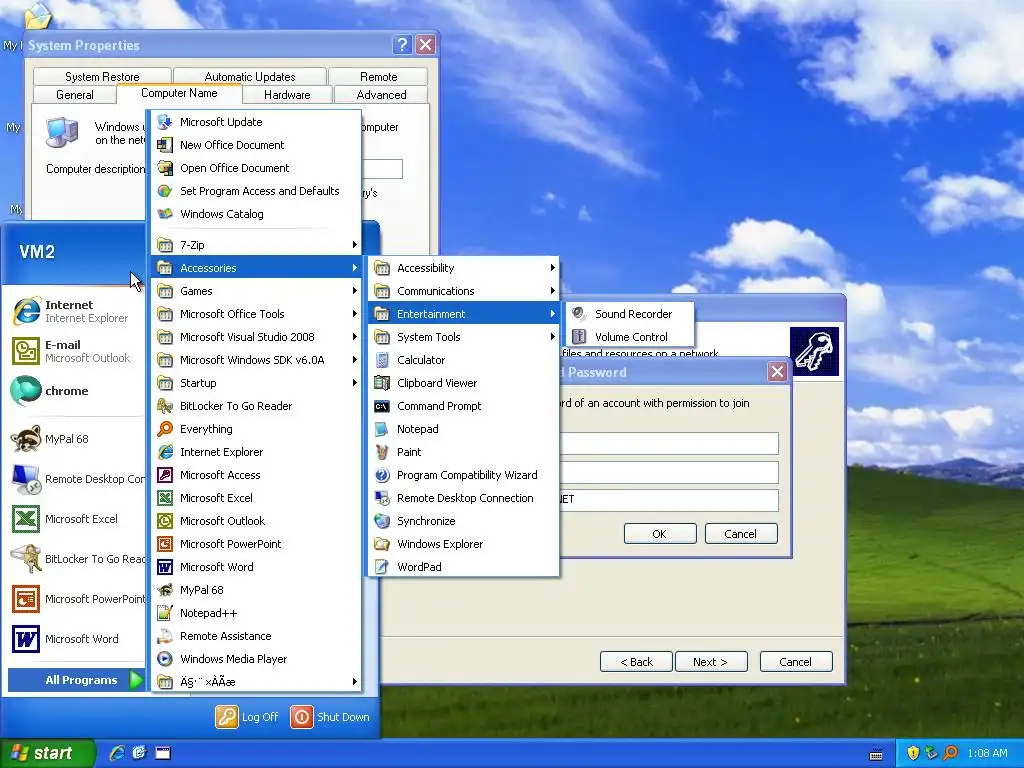Click Cancel in the Password dialog
The image size is (1024, 768).
741,534
